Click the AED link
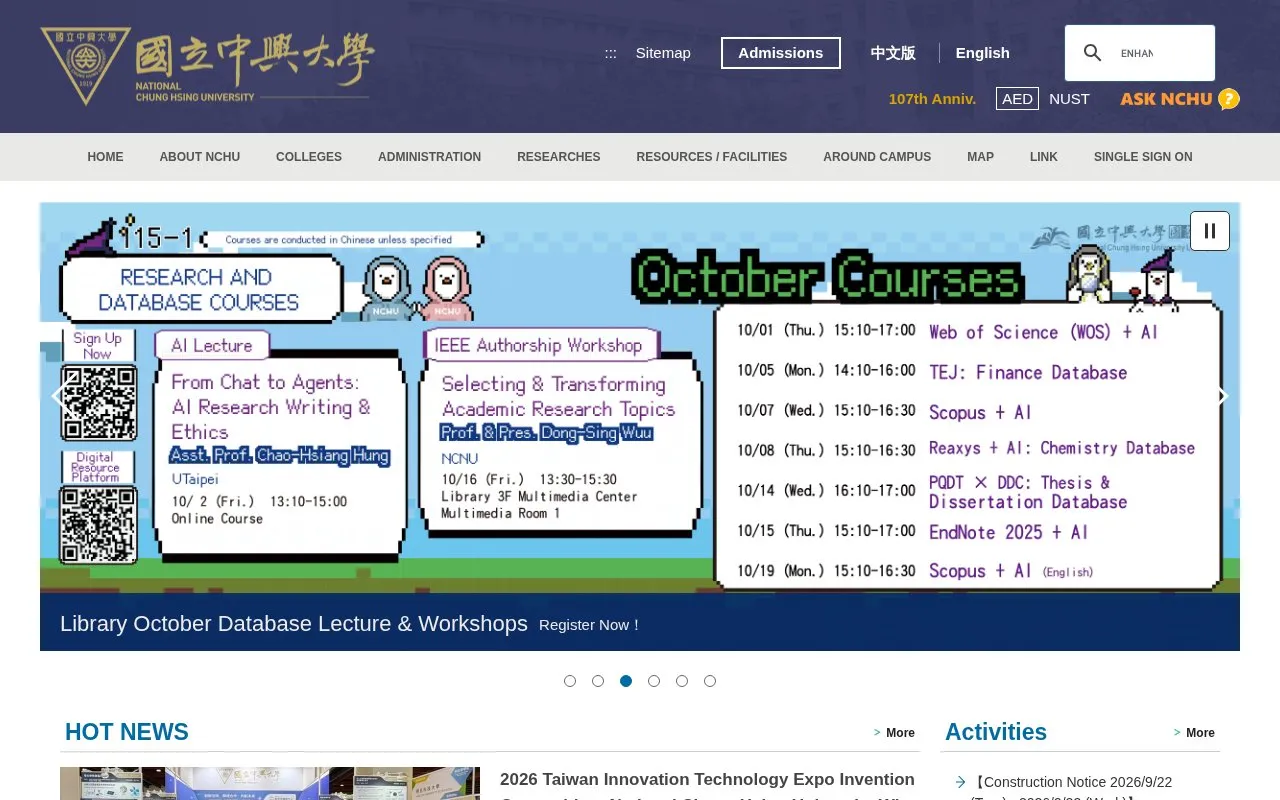Image resolution: width=1280 pixels, height=800 pixels. point(1017,99)
